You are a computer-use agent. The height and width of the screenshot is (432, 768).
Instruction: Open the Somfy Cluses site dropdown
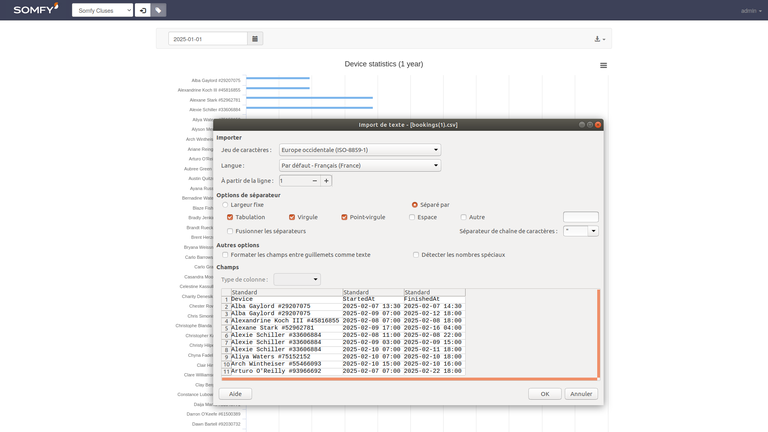(x=102, y=10)
